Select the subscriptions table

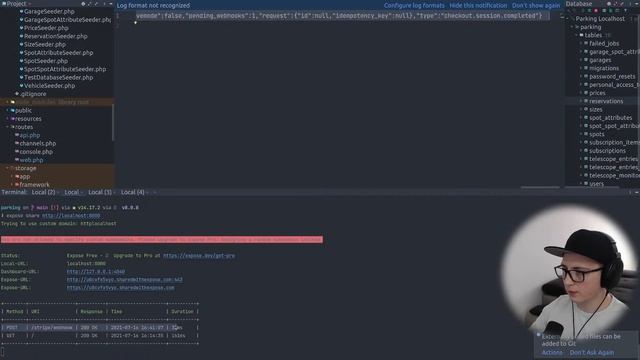607,151
